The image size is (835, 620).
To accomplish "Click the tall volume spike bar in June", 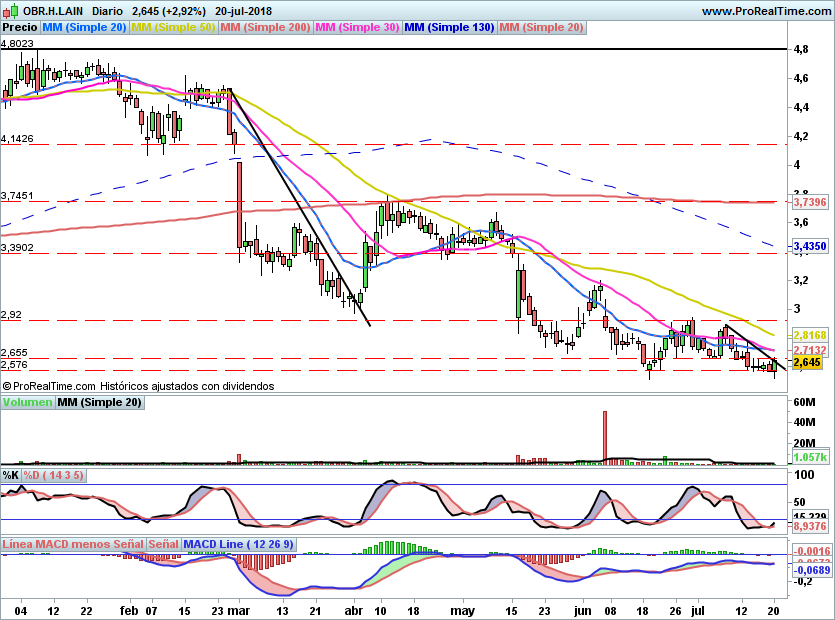I will pyautogui.click(x=605, y=437).
